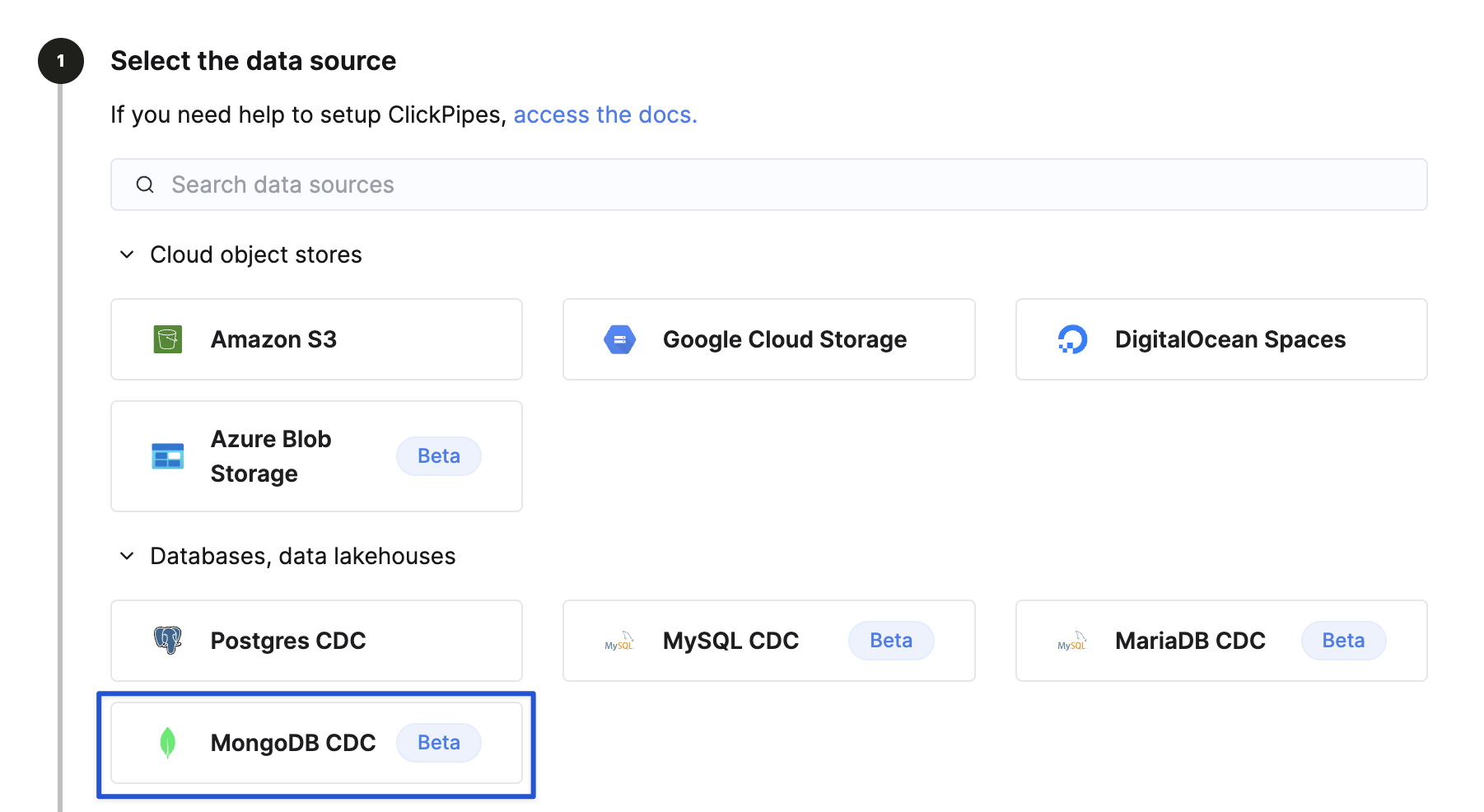
Task: Click the MariaDB seal icon
Action: [x=1072, y=640]
